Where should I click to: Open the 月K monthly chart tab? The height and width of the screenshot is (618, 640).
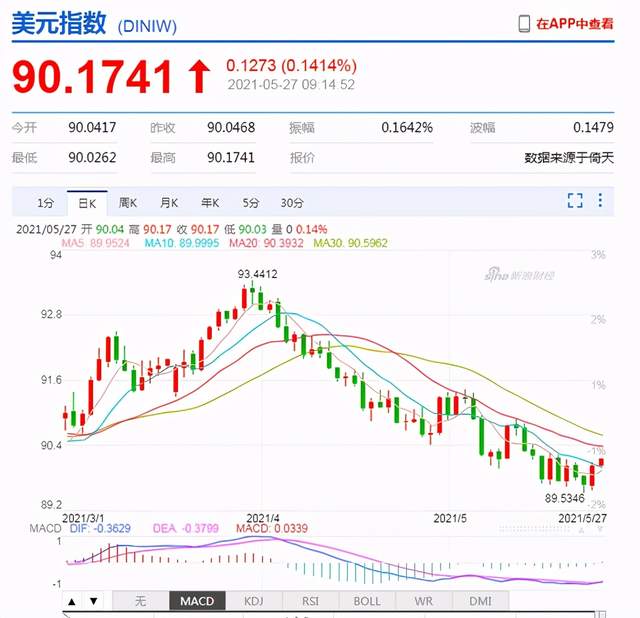168,202
